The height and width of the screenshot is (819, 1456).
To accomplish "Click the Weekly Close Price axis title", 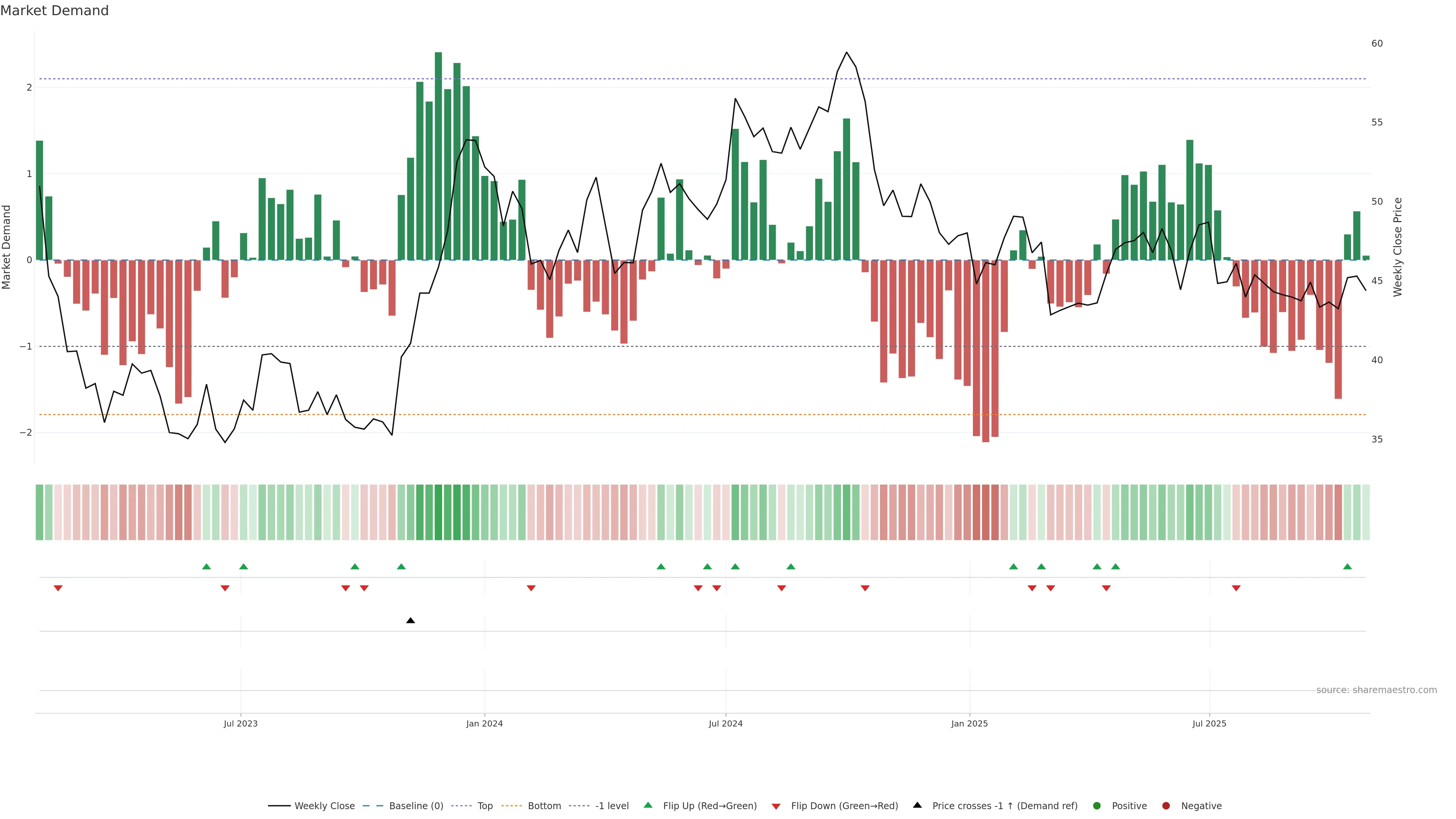I will (1398, 247).
